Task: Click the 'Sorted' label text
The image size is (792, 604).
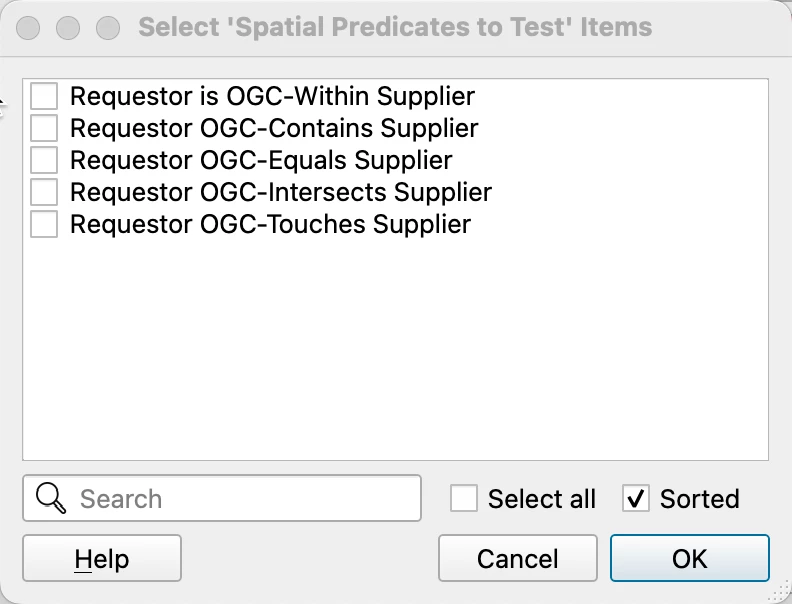Action: pos(700,499)
